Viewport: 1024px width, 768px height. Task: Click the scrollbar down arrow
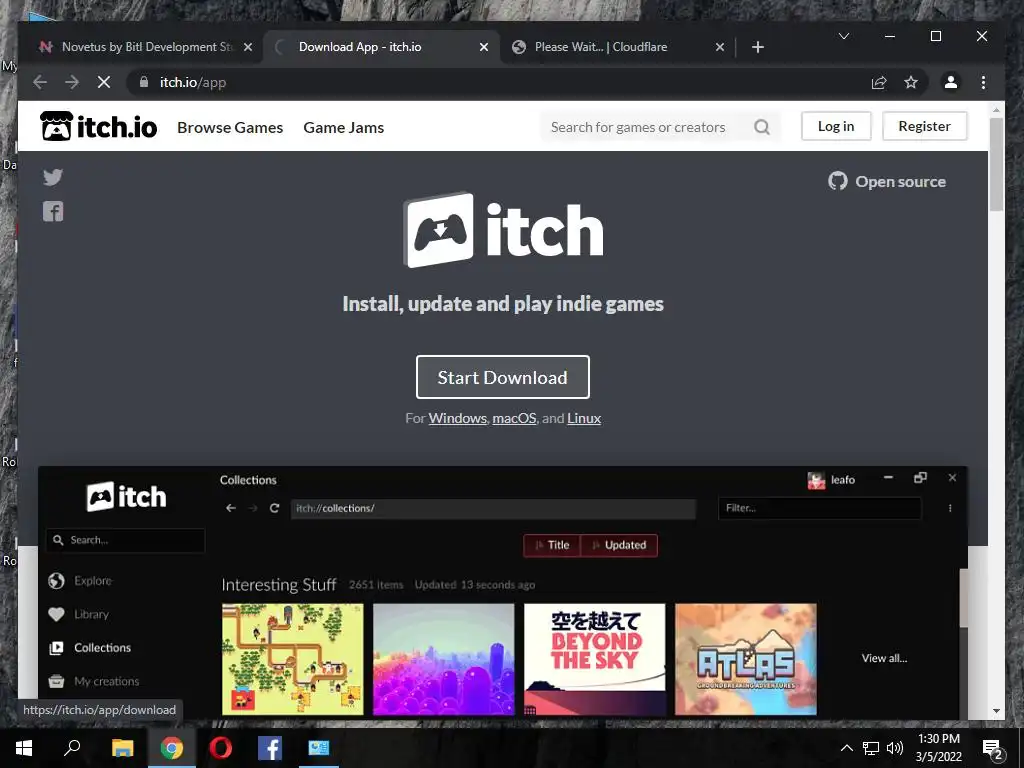pos(997,711)
